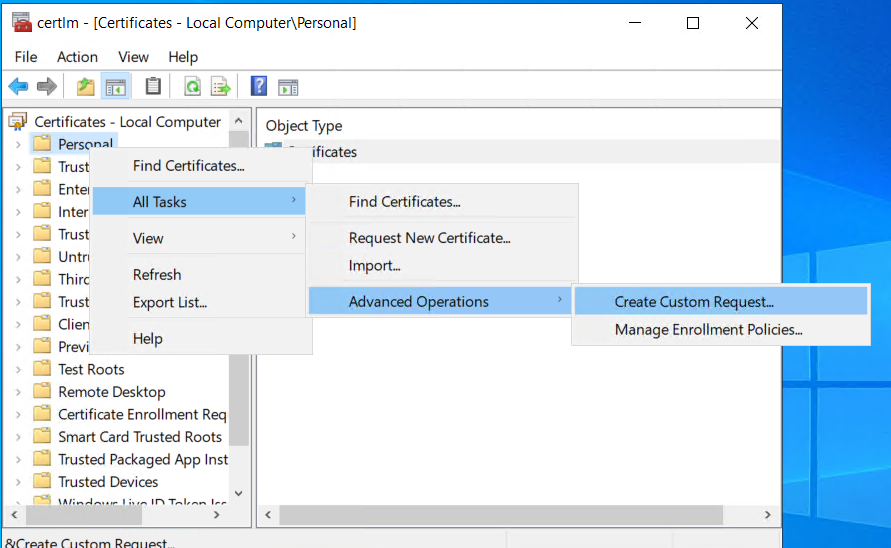Select Manage Enrollment Policies option
Image resolution: width=891 pixels, height=548 pixels.
[708, 330]
